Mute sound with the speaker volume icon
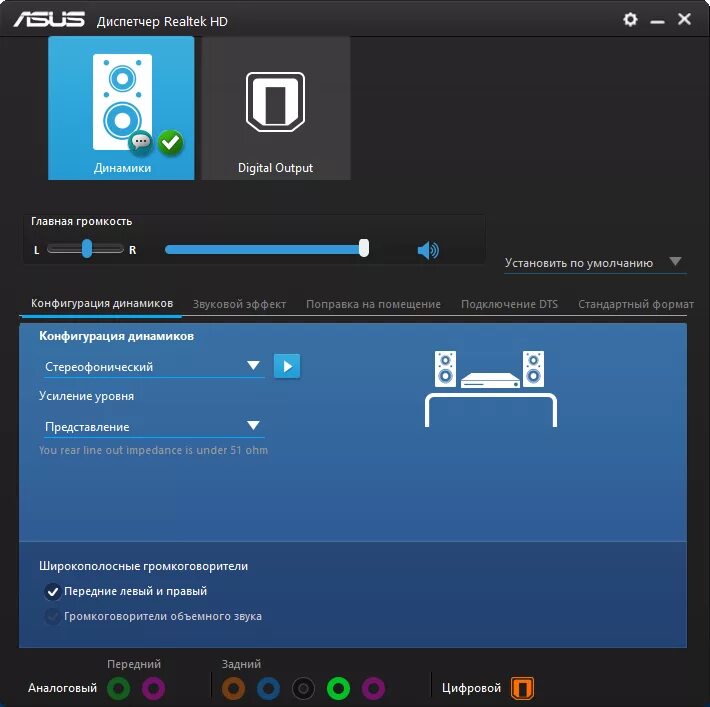 (x=428, y=250)
